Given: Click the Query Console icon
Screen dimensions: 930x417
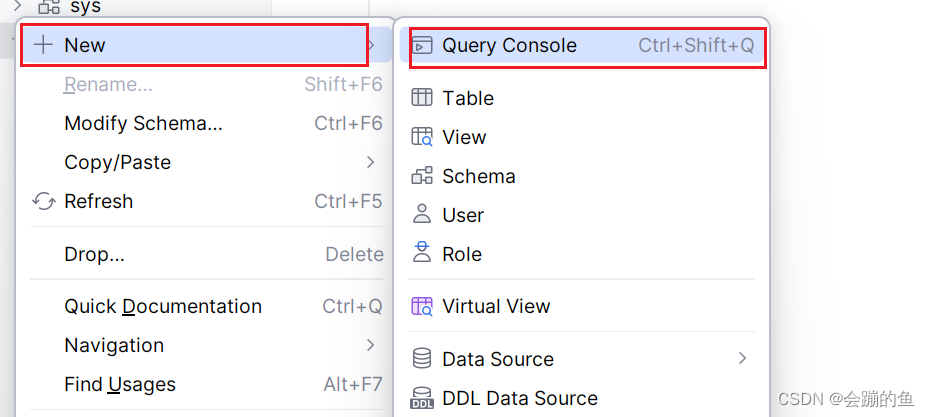Looking at the screenshot, I should [422, 46].
